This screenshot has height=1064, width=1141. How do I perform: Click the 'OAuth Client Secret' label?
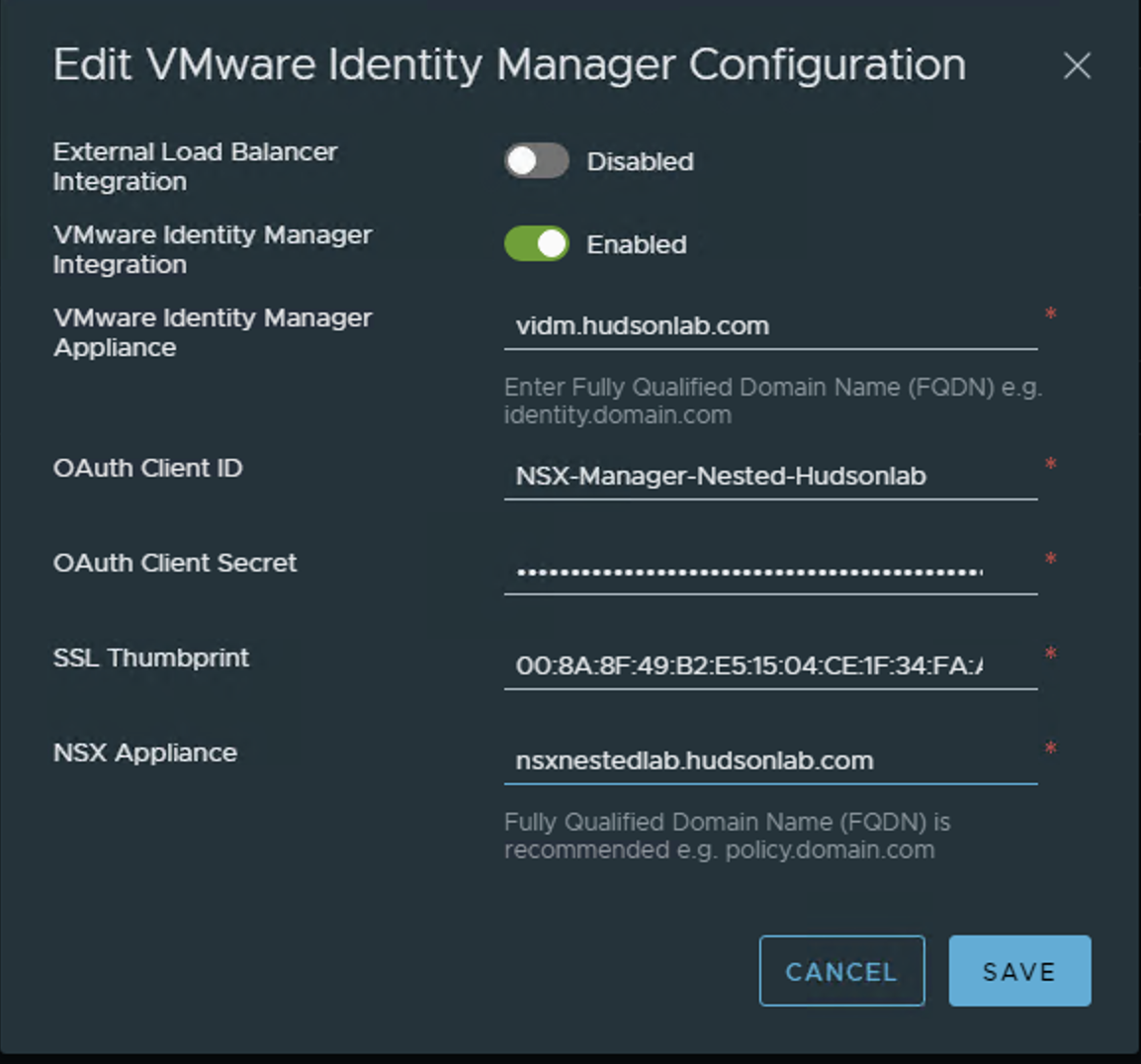click(175, 563)
